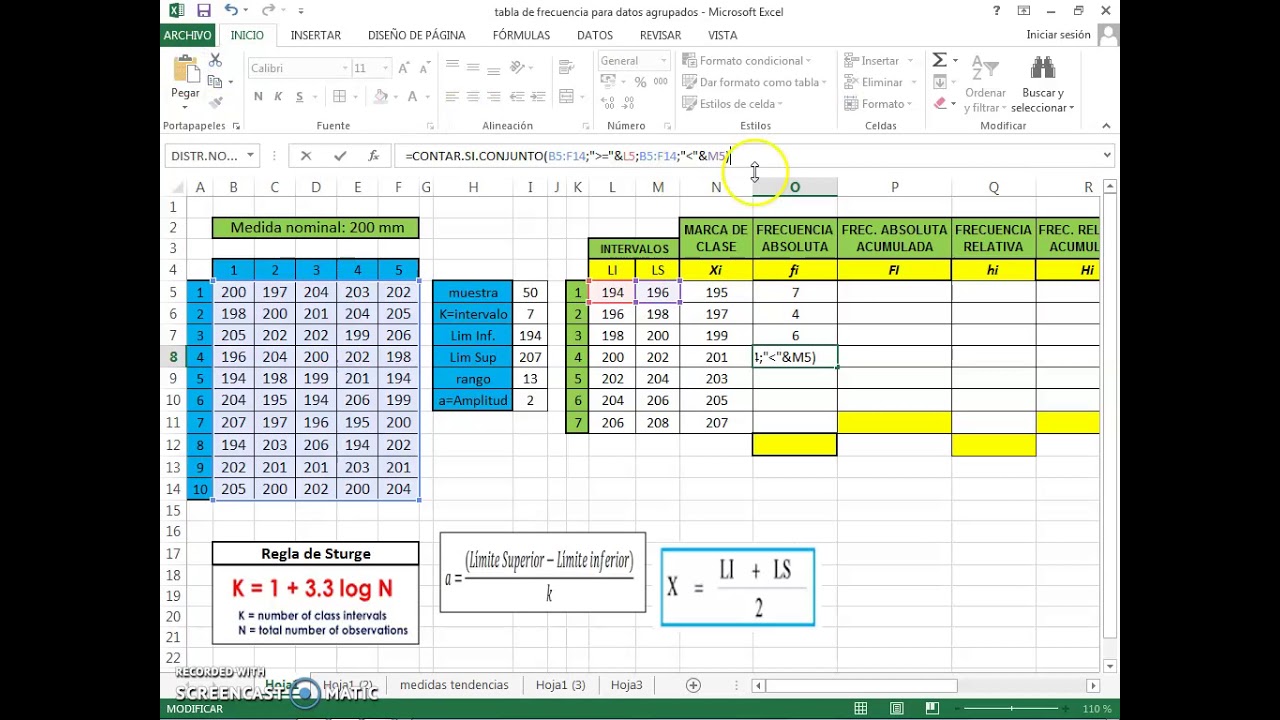The width and height of the screenshot is (1280, 720).
Task: Click Iniciar sesión link
Action: (x=1058, y=35)
